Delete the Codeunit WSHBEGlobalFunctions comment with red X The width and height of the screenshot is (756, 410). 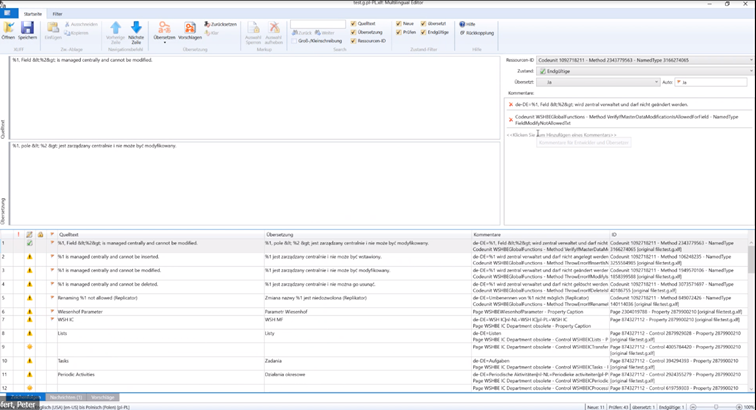(x=511, y=120)
